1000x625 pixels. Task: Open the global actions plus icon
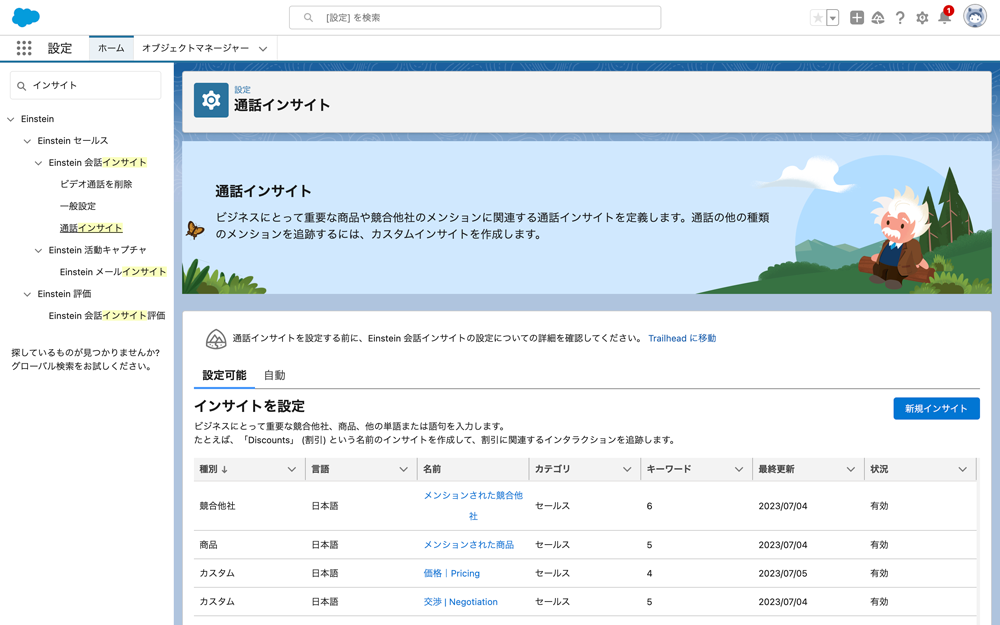[x=857, y=18]
